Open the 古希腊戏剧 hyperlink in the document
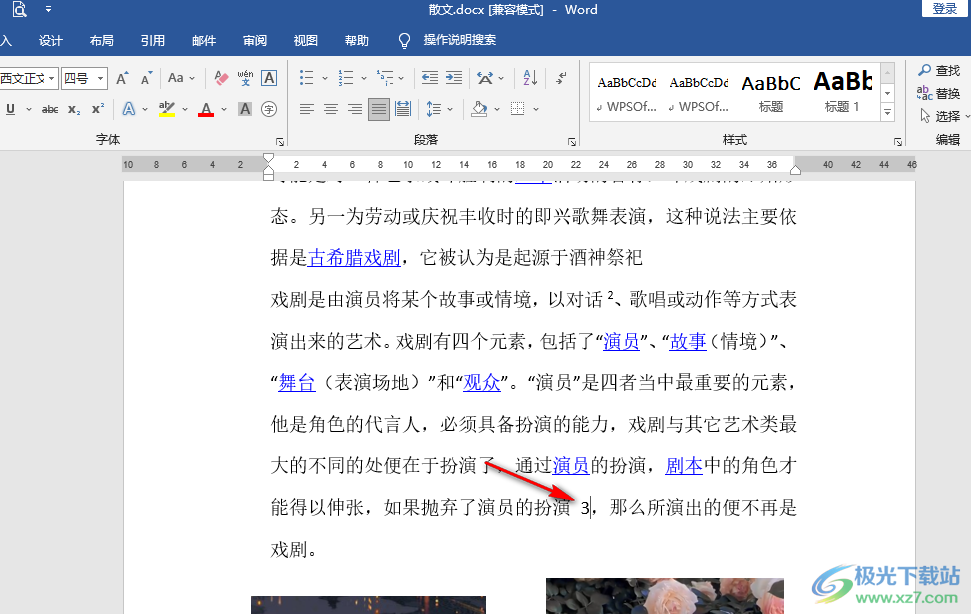This screenshot has height=614, width=971. coord(354,258)
